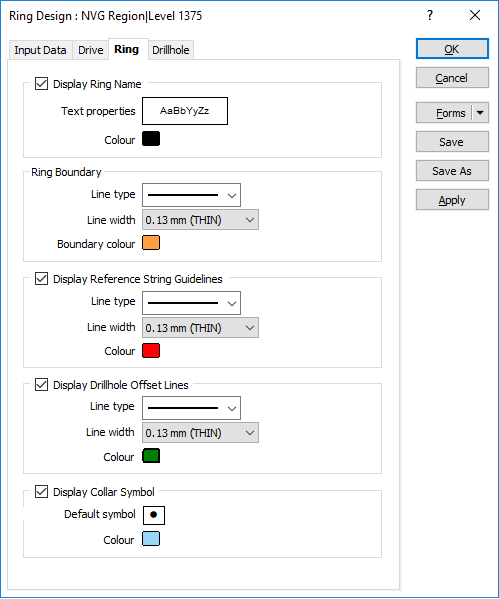Pick the orange Boundary colour swatch
Screen dimensions: 499x599
pyautogui.click(x=151, y=243)
